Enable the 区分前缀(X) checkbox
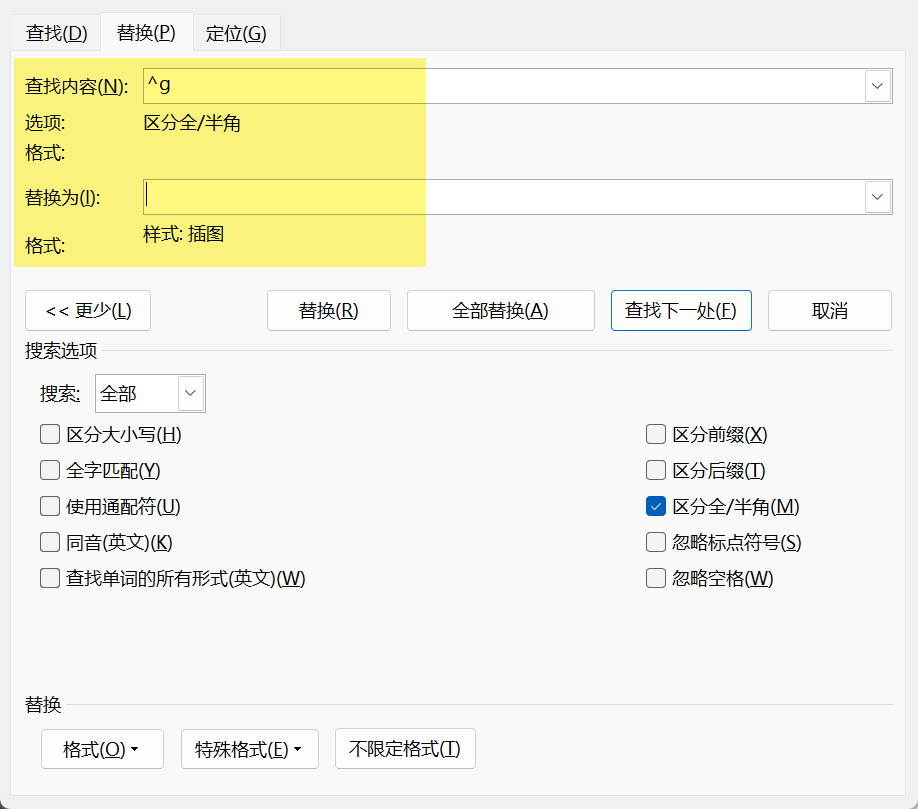Viewport: 918px width, 809px height. click(656, 434)
